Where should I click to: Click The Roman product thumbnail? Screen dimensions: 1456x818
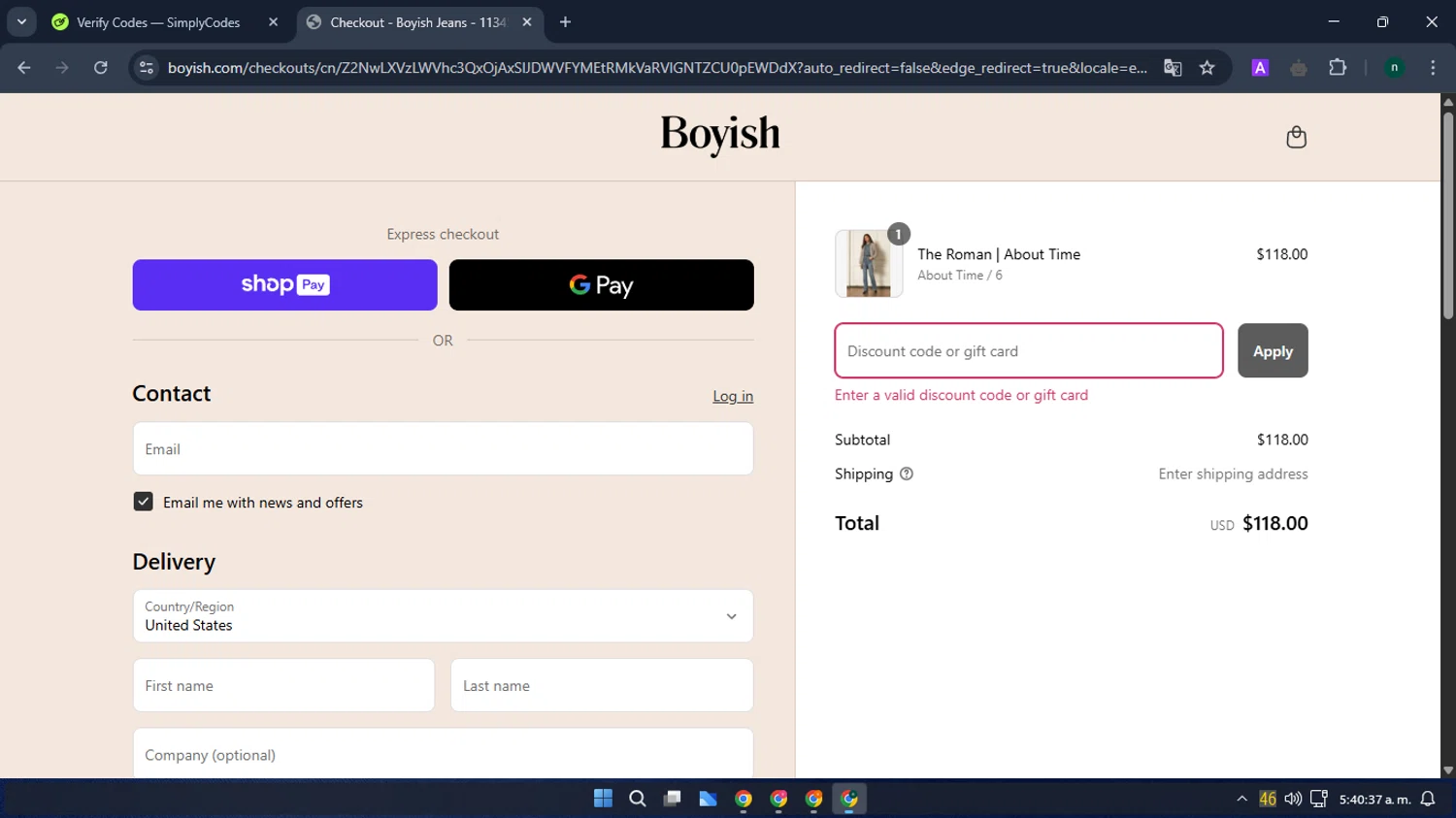(x=869, y=263)
